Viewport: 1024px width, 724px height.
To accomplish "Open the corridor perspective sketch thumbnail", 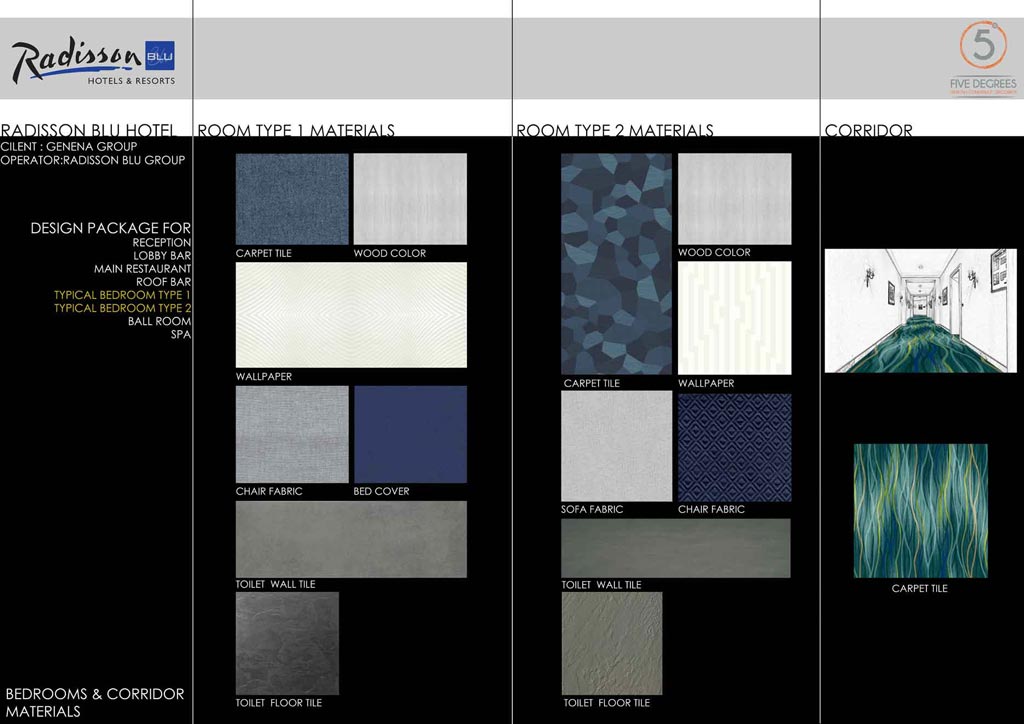I will pyautogui.click(x=921, y=311).
